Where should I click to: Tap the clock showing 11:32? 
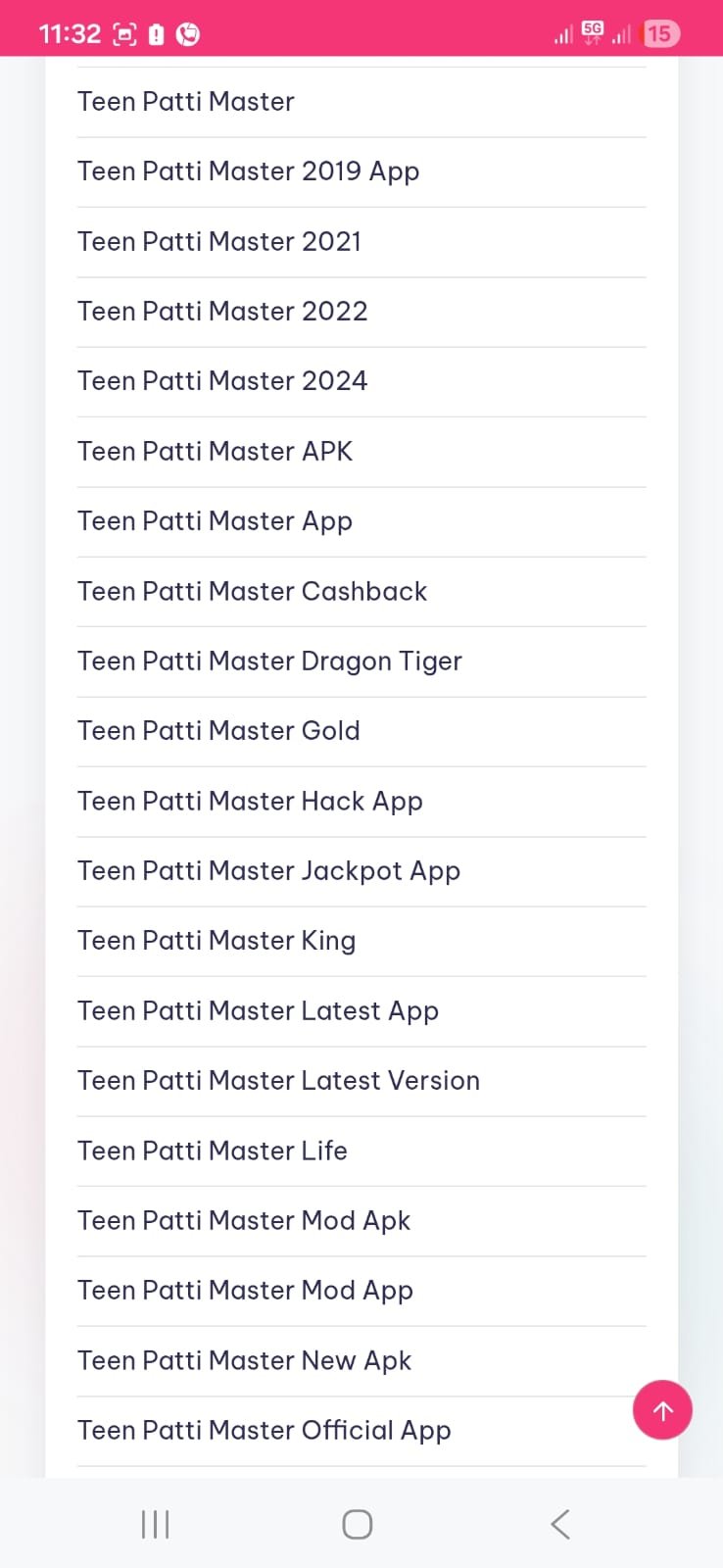coord(71,32)
